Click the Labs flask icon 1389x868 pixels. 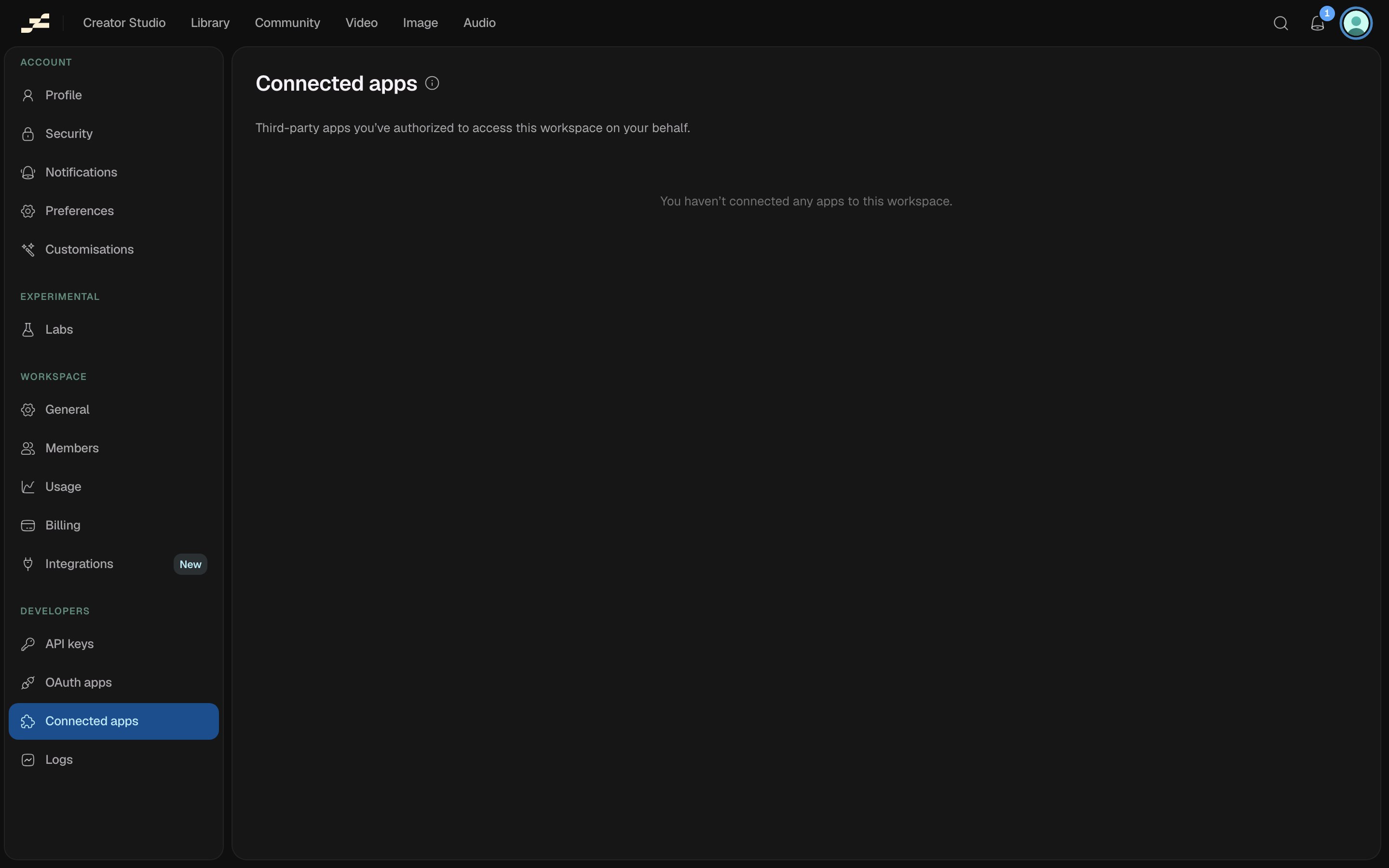27,329
